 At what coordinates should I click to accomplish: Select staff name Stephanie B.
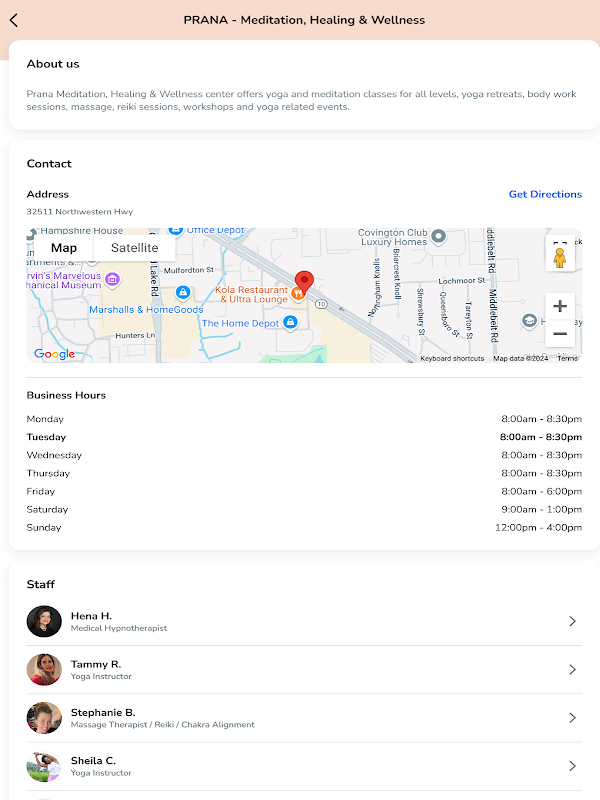click(x=103, y=712)
